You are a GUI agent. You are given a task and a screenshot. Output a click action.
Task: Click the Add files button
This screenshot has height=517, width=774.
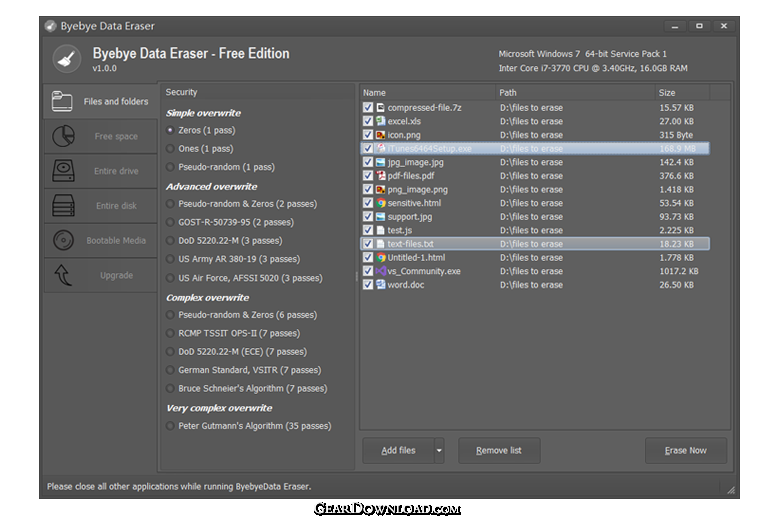click(x=398, y=450)
